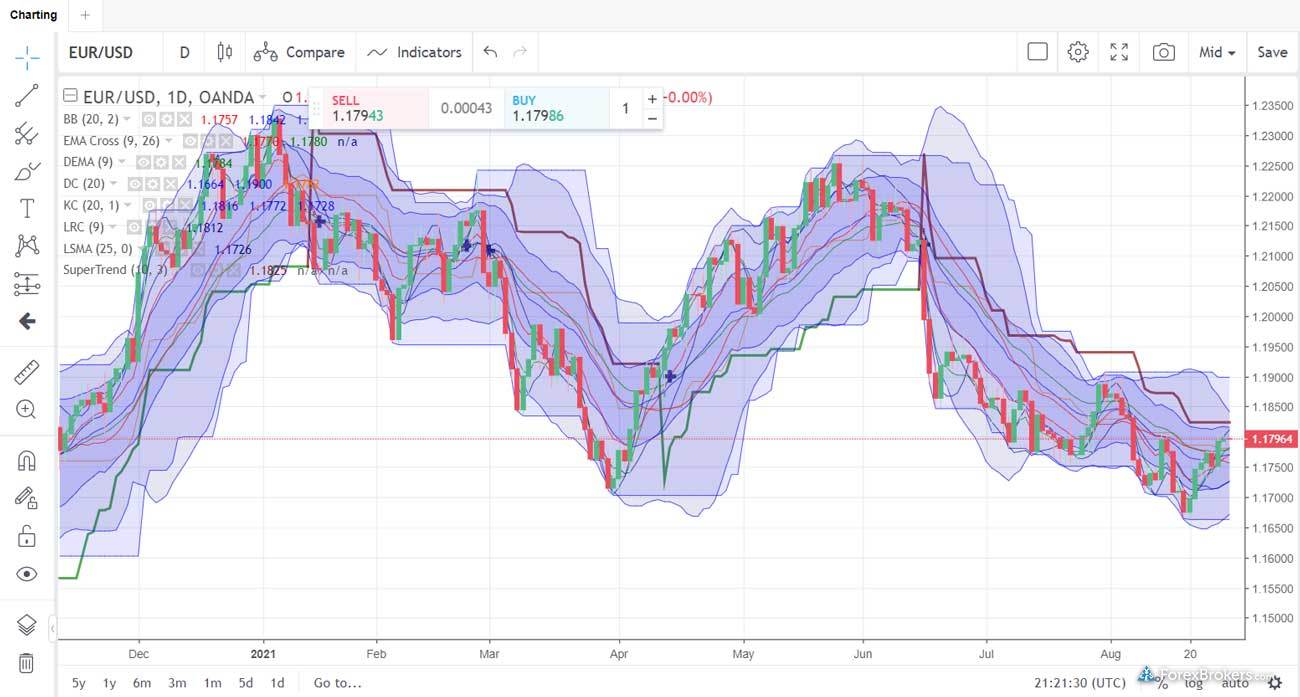Expand the Mid price type dropdown

pyautogui.click(x=1217, y=53)
